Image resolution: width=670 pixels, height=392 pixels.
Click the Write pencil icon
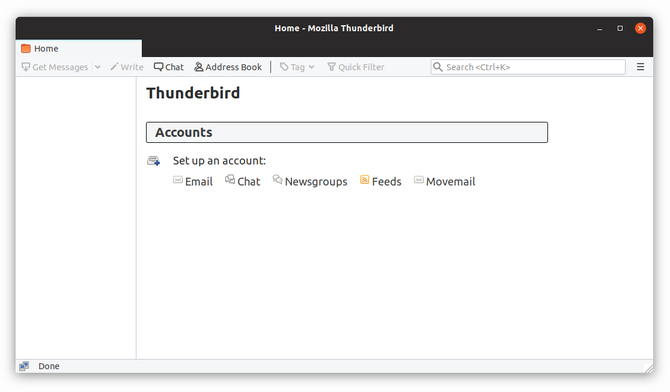114,67
